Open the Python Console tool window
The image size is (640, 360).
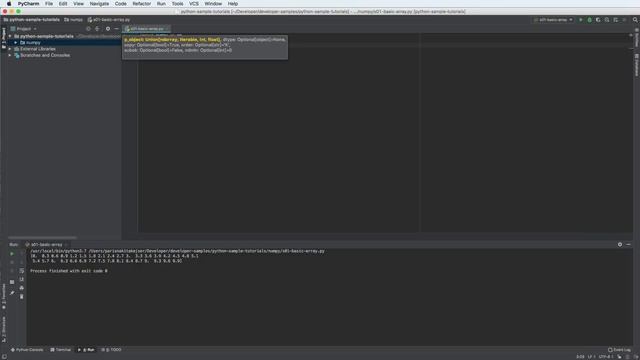(27, 350)
